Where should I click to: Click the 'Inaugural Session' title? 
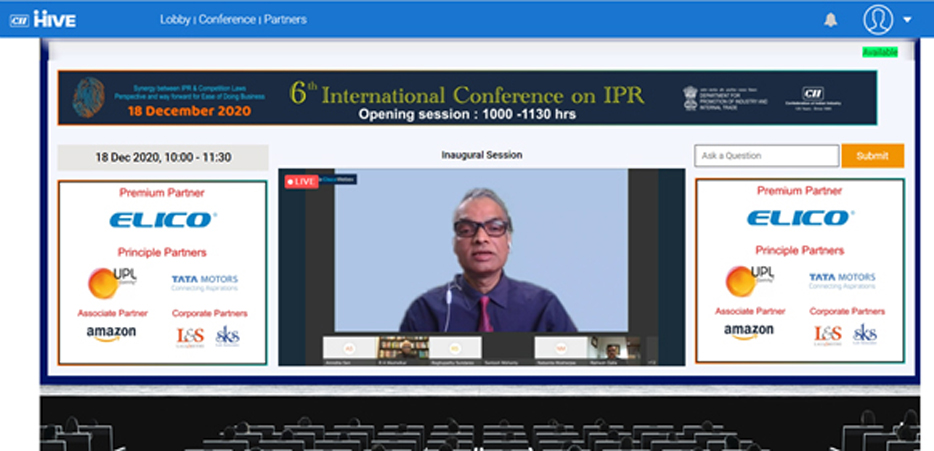(482, 155)
